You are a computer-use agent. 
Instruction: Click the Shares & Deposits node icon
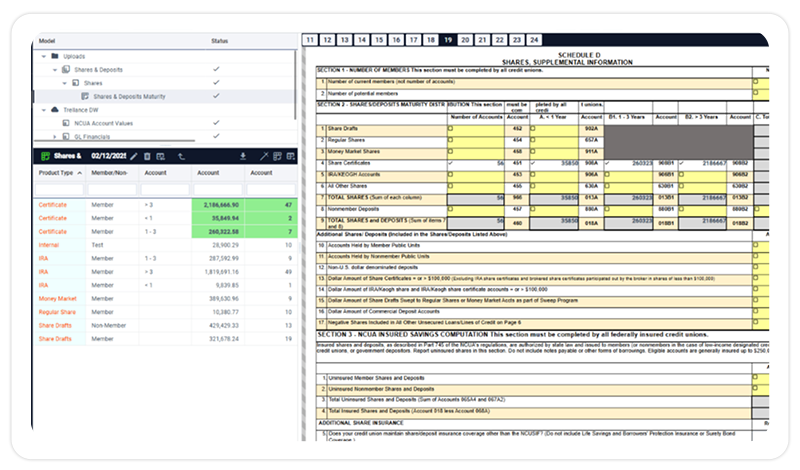click(66, 69)
